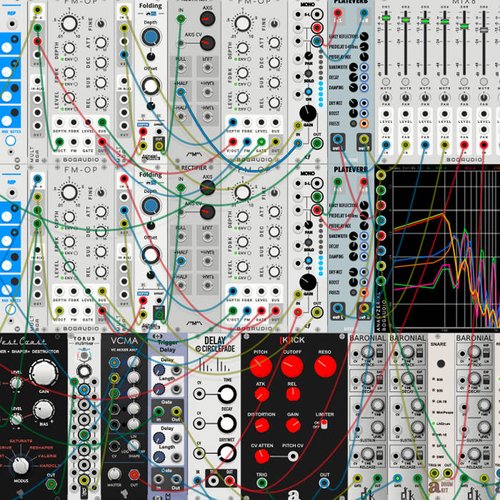Click the DISTORTION knob on KICK module
The width and height of the screenshot is (500, 500).
262,425
